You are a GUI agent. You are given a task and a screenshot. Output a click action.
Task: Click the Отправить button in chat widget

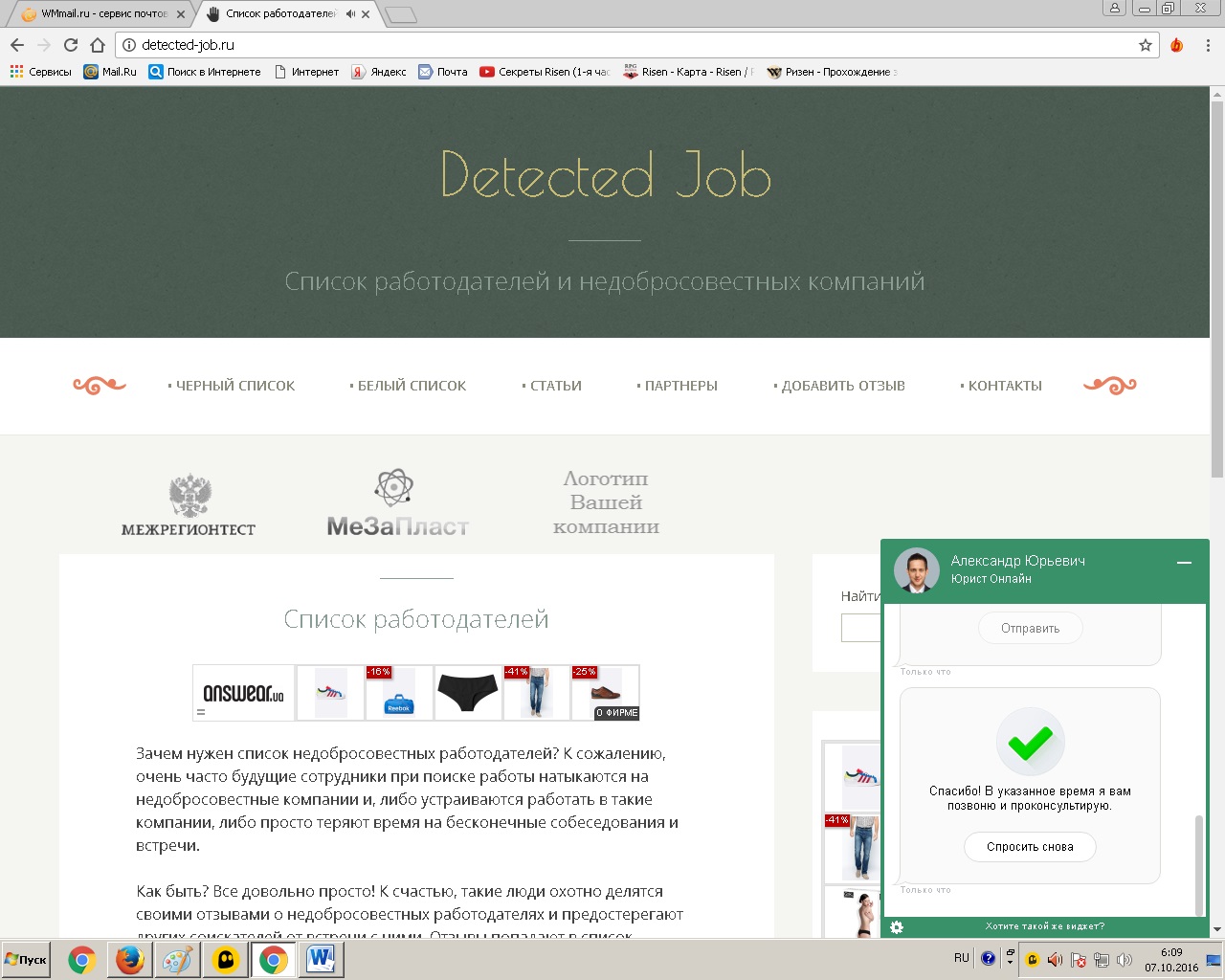(x=1031, y=629)
